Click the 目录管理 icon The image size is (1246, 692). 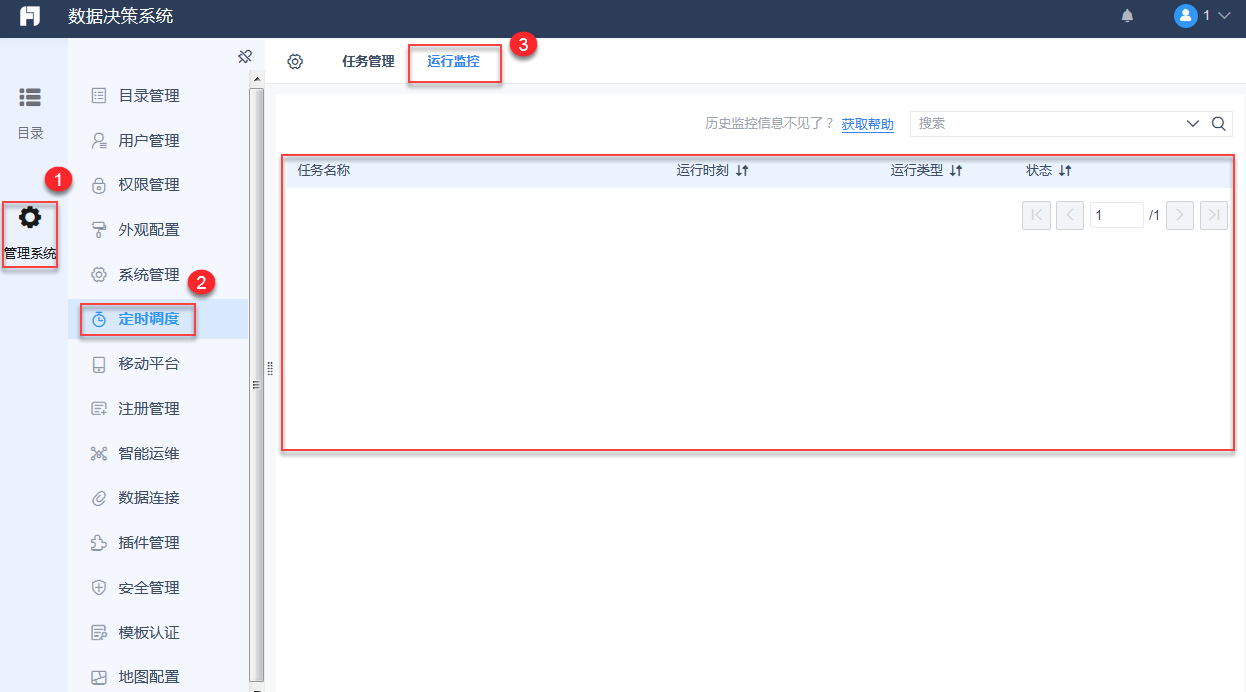tap(98, 96)
